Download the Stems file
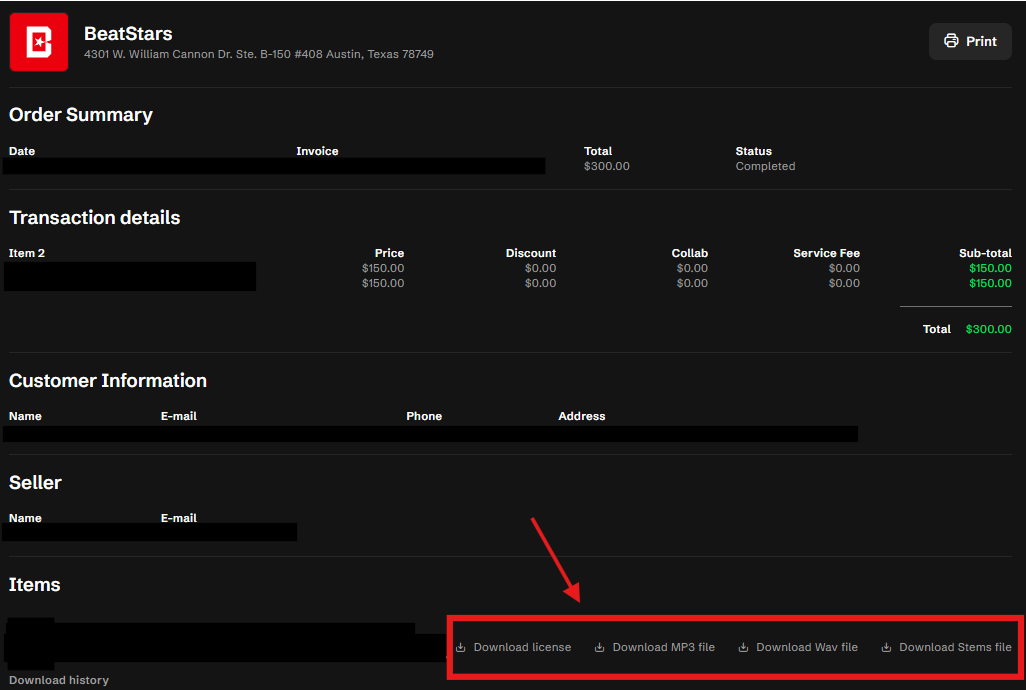The image size is (1026, 690). point(955,647)
